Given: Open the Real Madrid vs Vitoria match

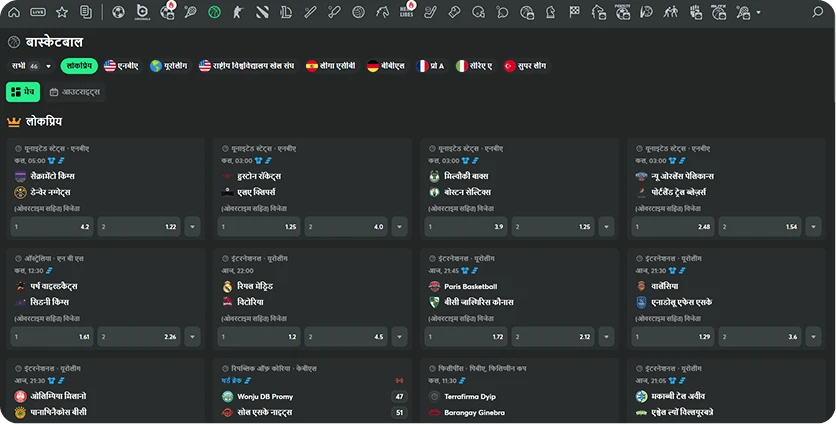Looking at the screenshot, I should (312, 293).
